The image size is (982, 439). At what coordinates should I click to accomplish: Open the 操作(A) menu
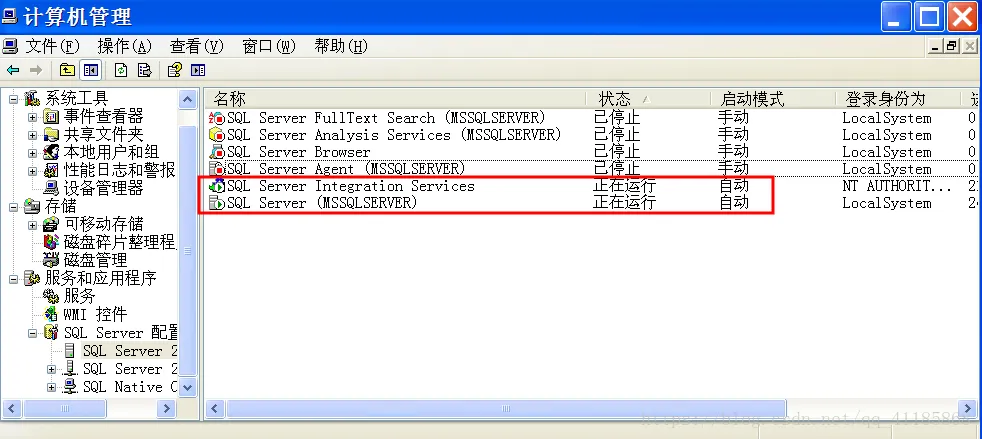(125, 46)
